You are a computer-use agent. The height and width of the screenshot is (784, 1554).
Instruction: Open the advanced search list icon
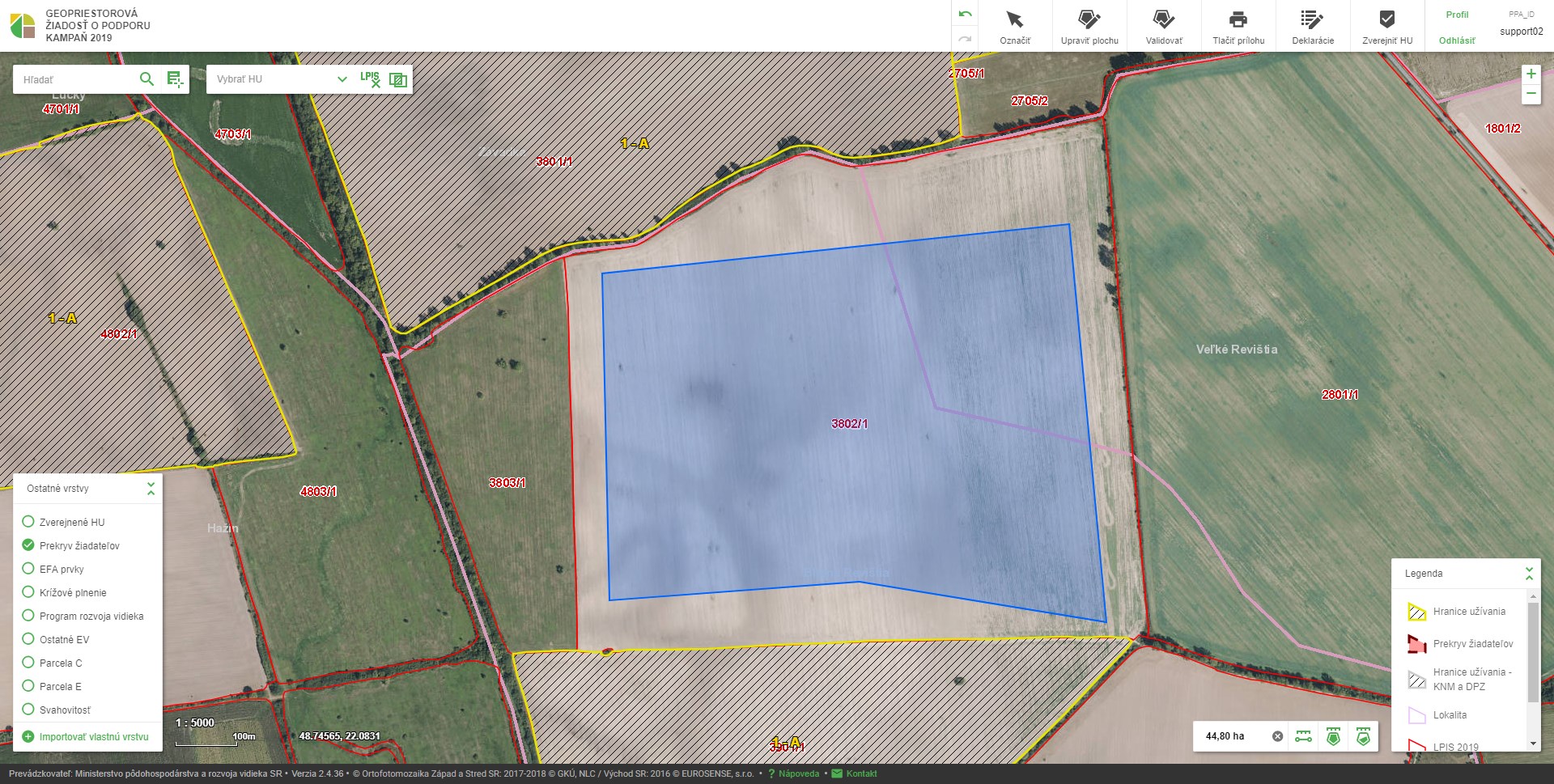[x=174, y=78]
